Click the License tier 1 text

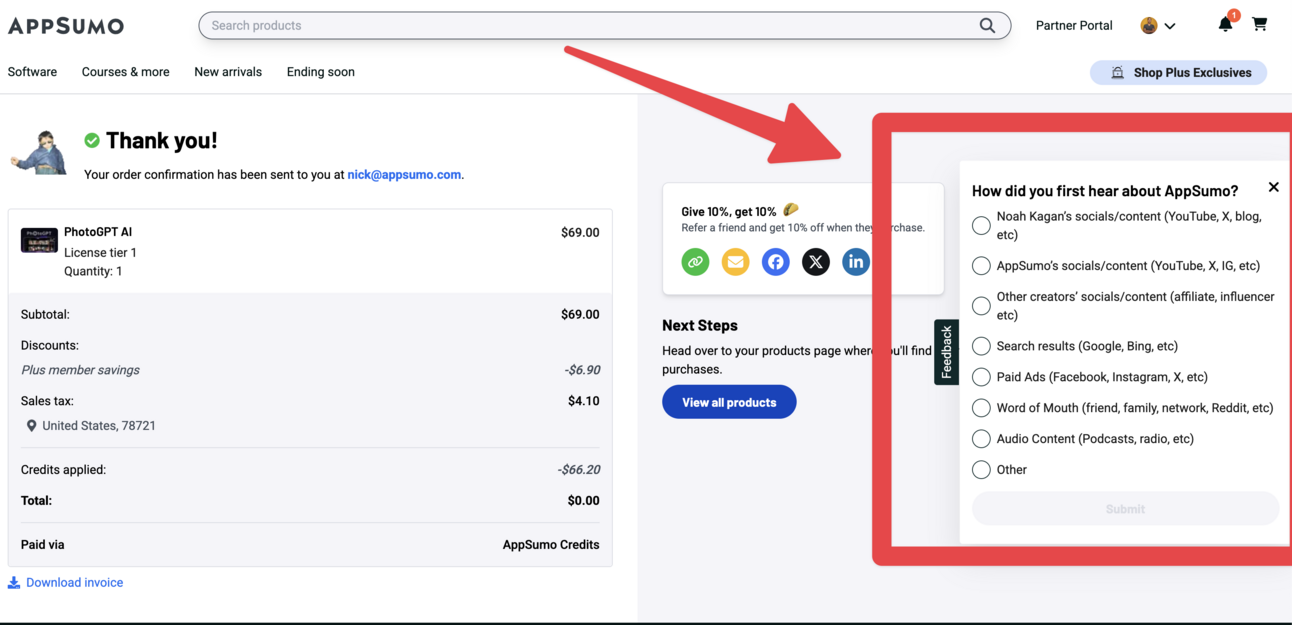(x=100, y=253)
